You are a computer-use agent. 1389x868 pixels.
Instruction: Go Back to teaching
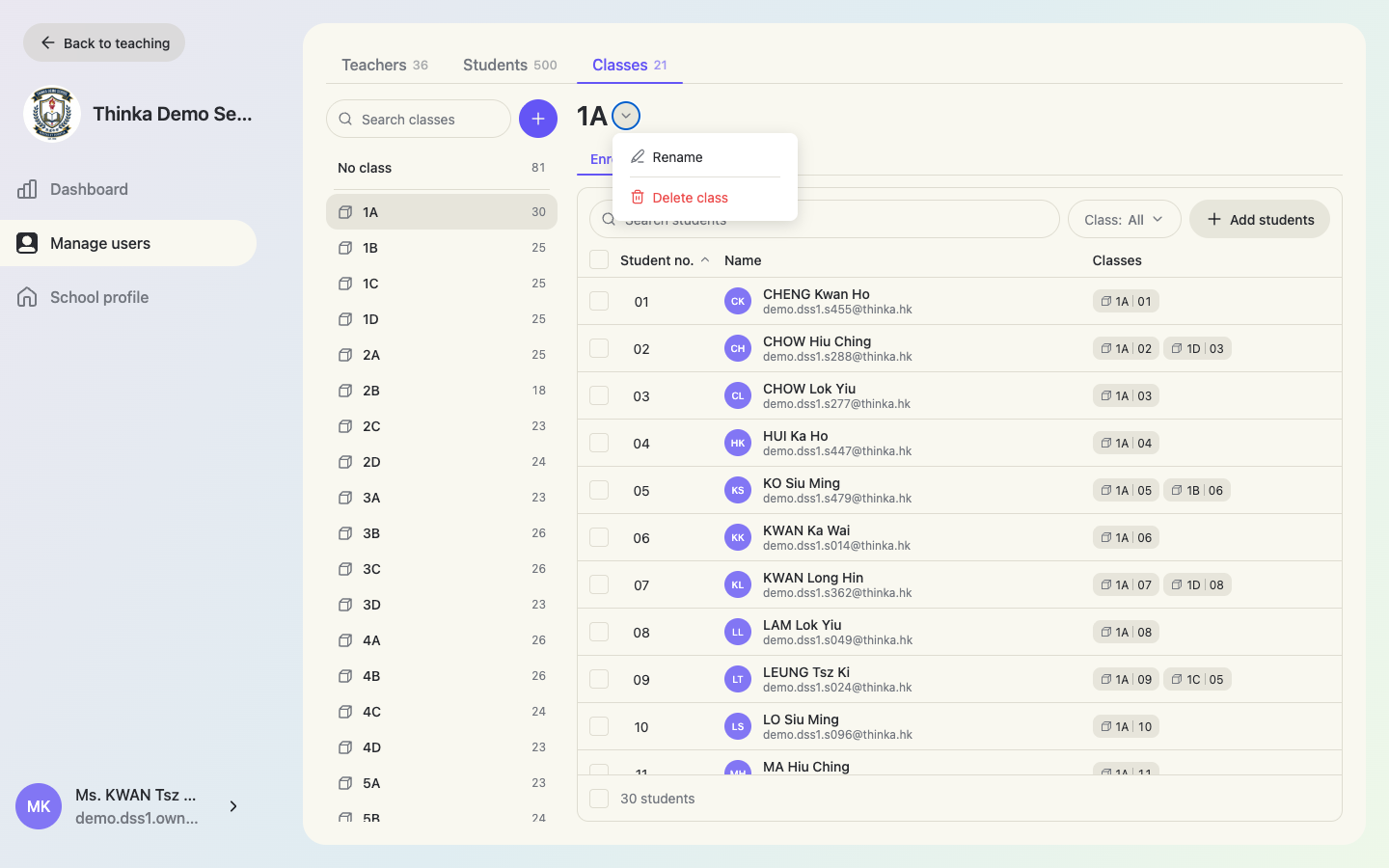[104, 42]
